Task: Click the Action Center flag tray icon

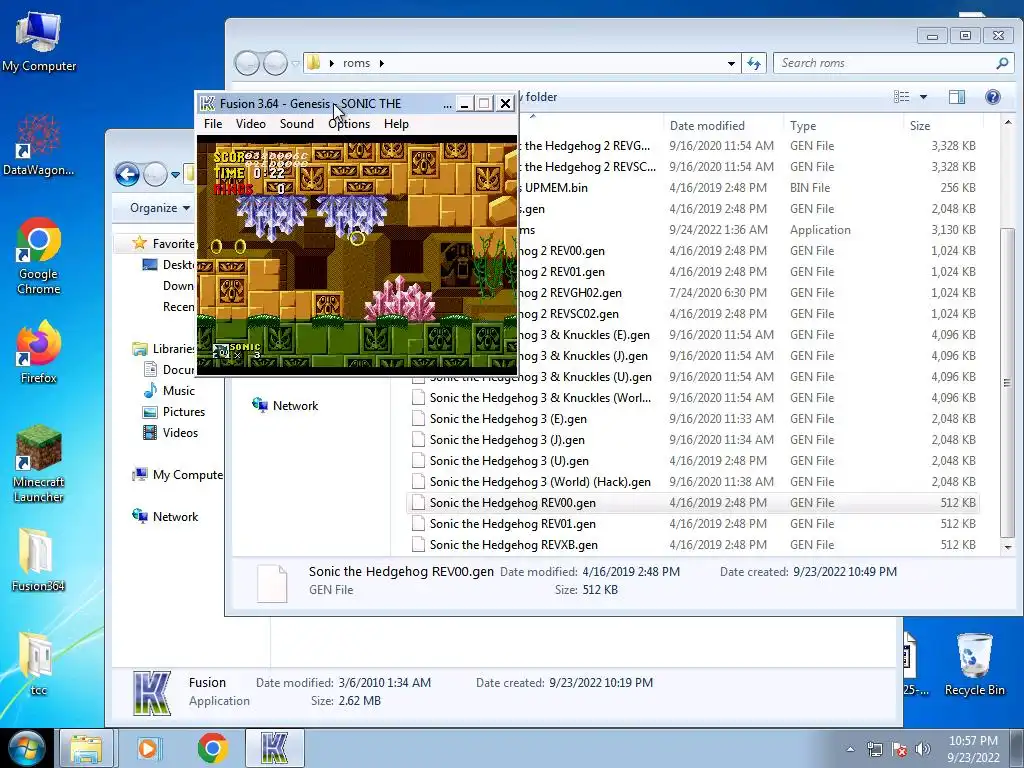Action: (899, 749)
